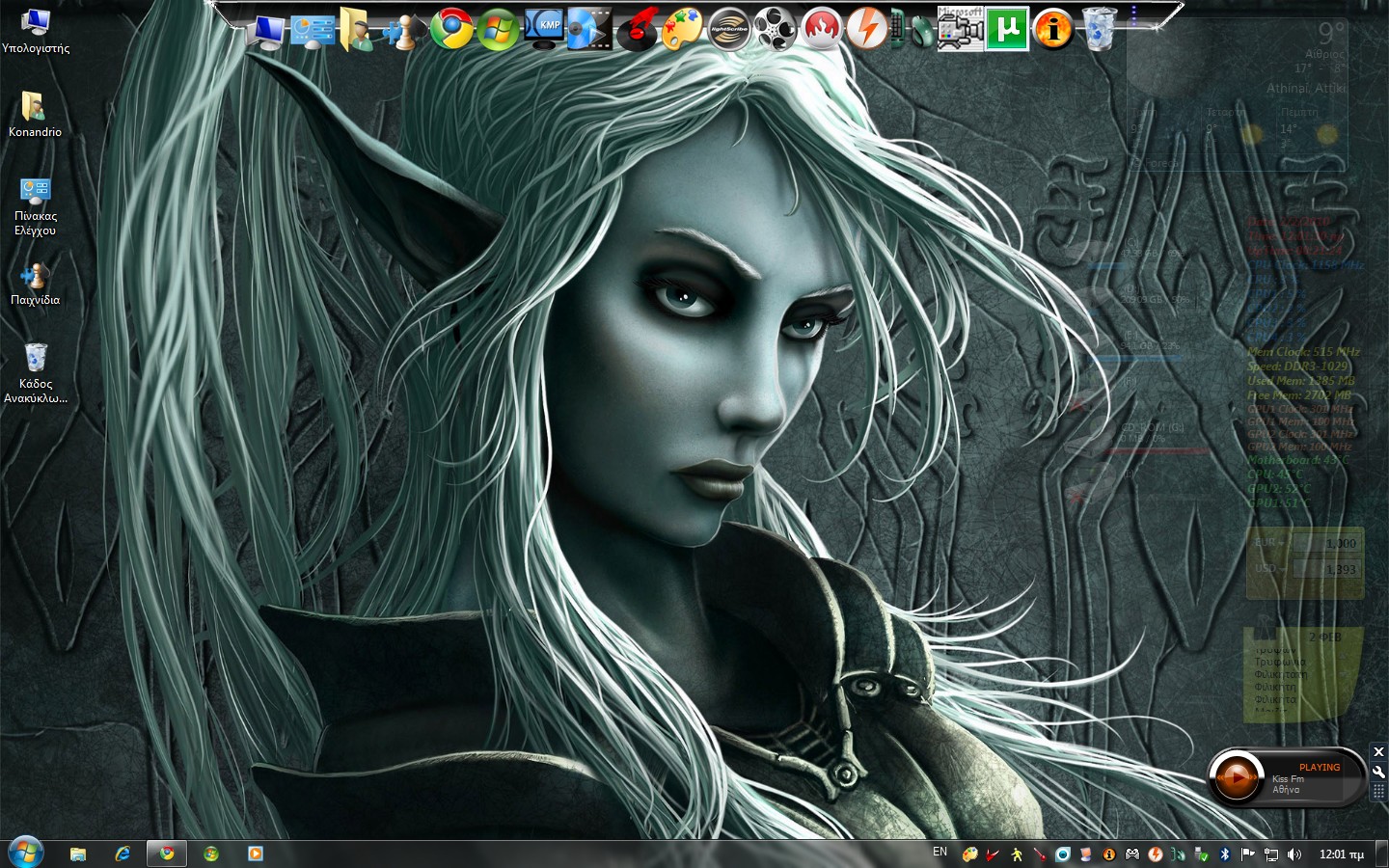Select the Υπολογιστής desktop icon
This screenshot has width=1389, height=868.
[x=36, y=31]
